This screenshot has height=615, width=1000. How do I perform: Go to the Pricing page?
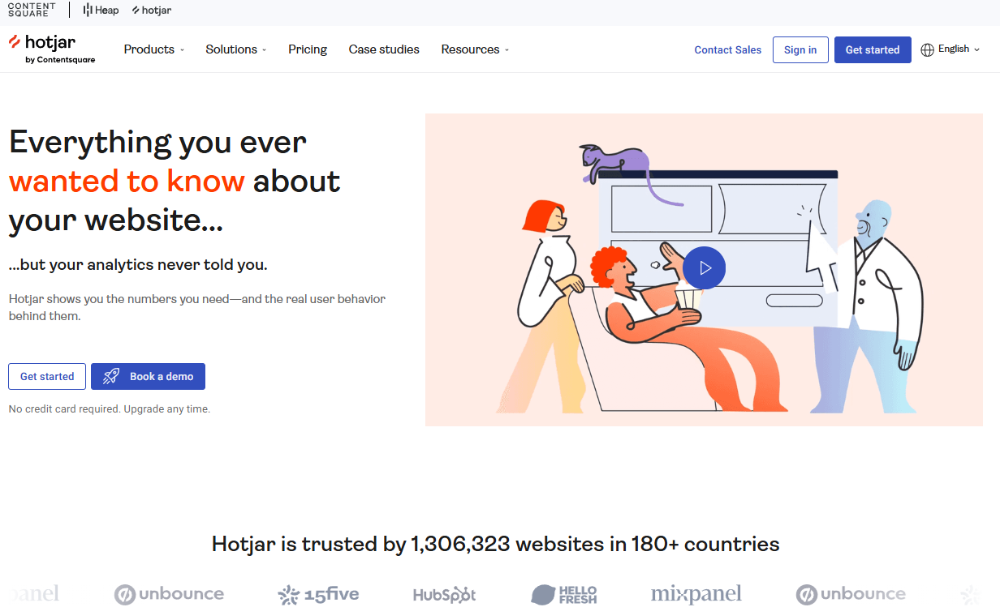point(307,49)
